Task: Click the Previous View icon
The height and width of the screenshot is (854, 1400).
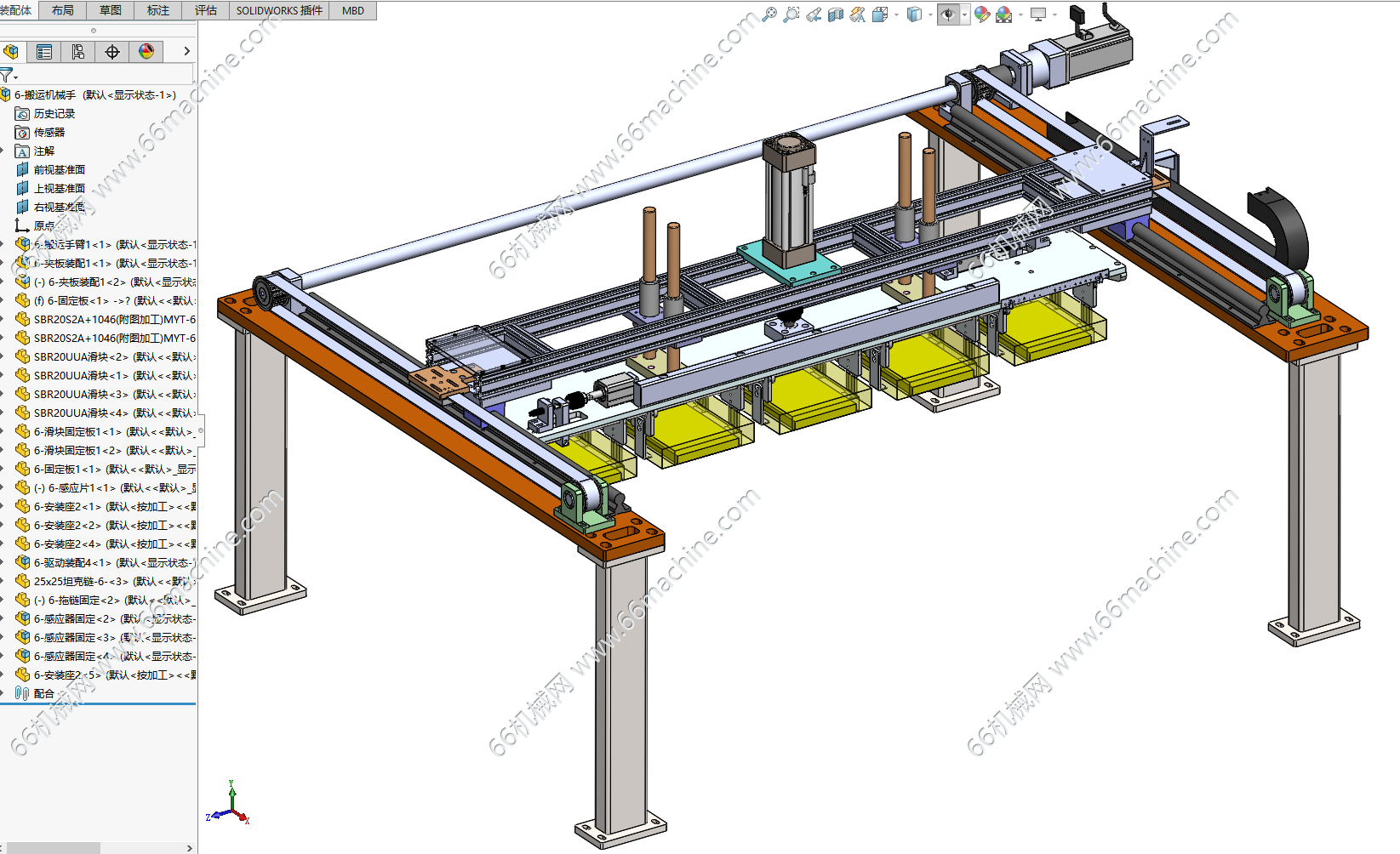Action: click(x=814, y=14)
